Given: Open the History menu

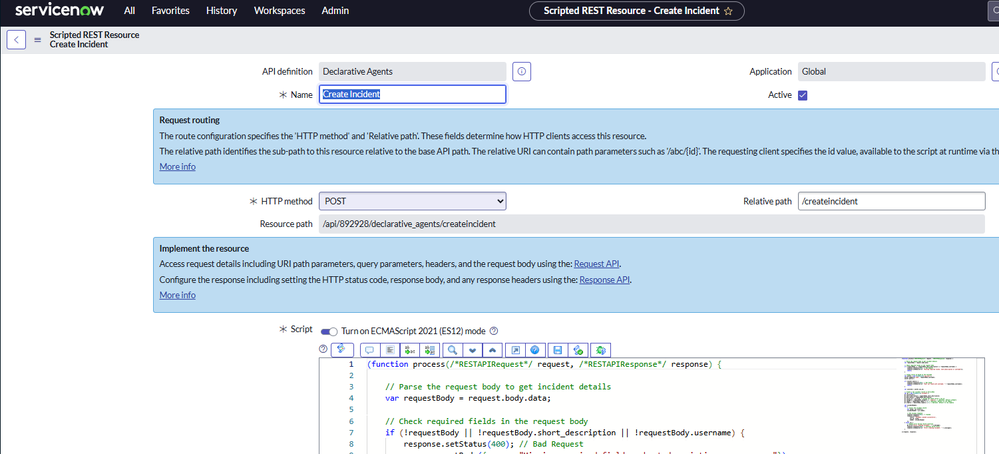Looking at the screenshot, I should tap(222, 11).
